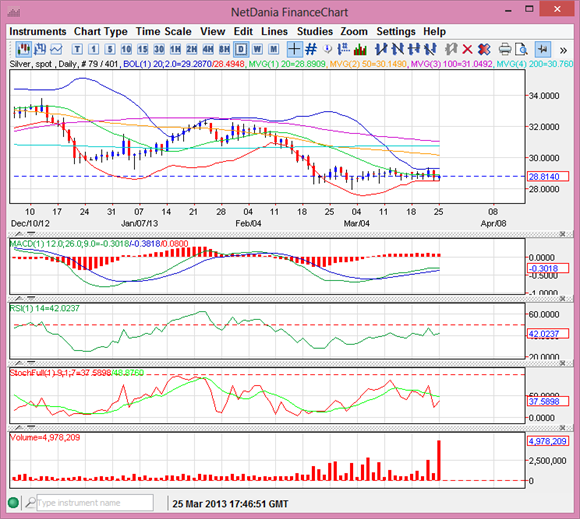580x519 pixels.
Task: Open the Chart Type menu
Action: click(x=101, y=31)
